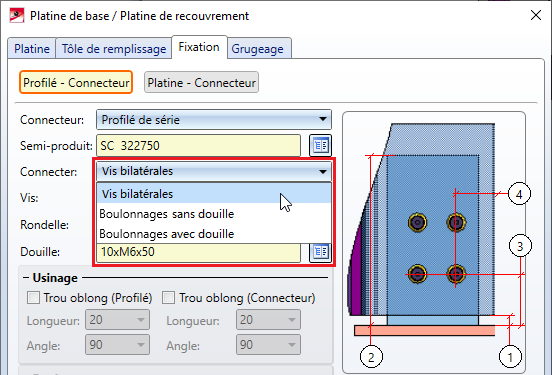The width and height of the screenshot is (552, 375).
Task: Open the Connecteur dropdown Profilé de série
Action: (x=214, y=120)
